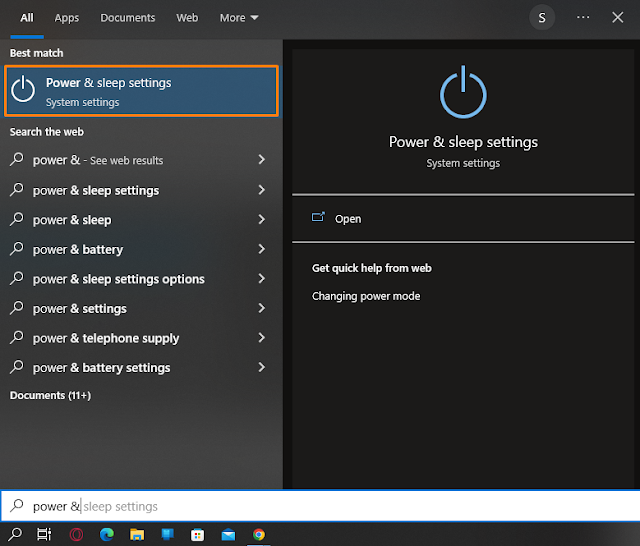Expand arrow for 'power & sleep settings options'
640x546 pixels.
point(262,279)
